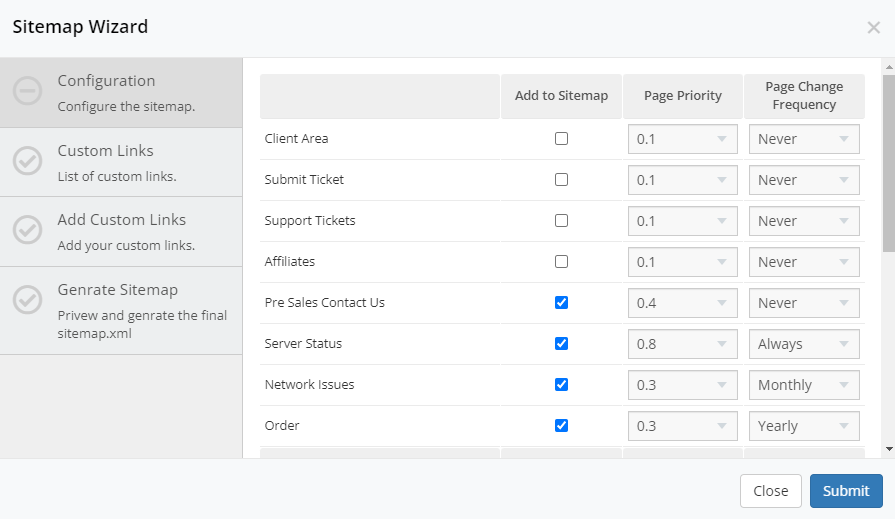Click the Close button in footer
Viewport: 895px width, 519px height.
[x=770, y=491]
